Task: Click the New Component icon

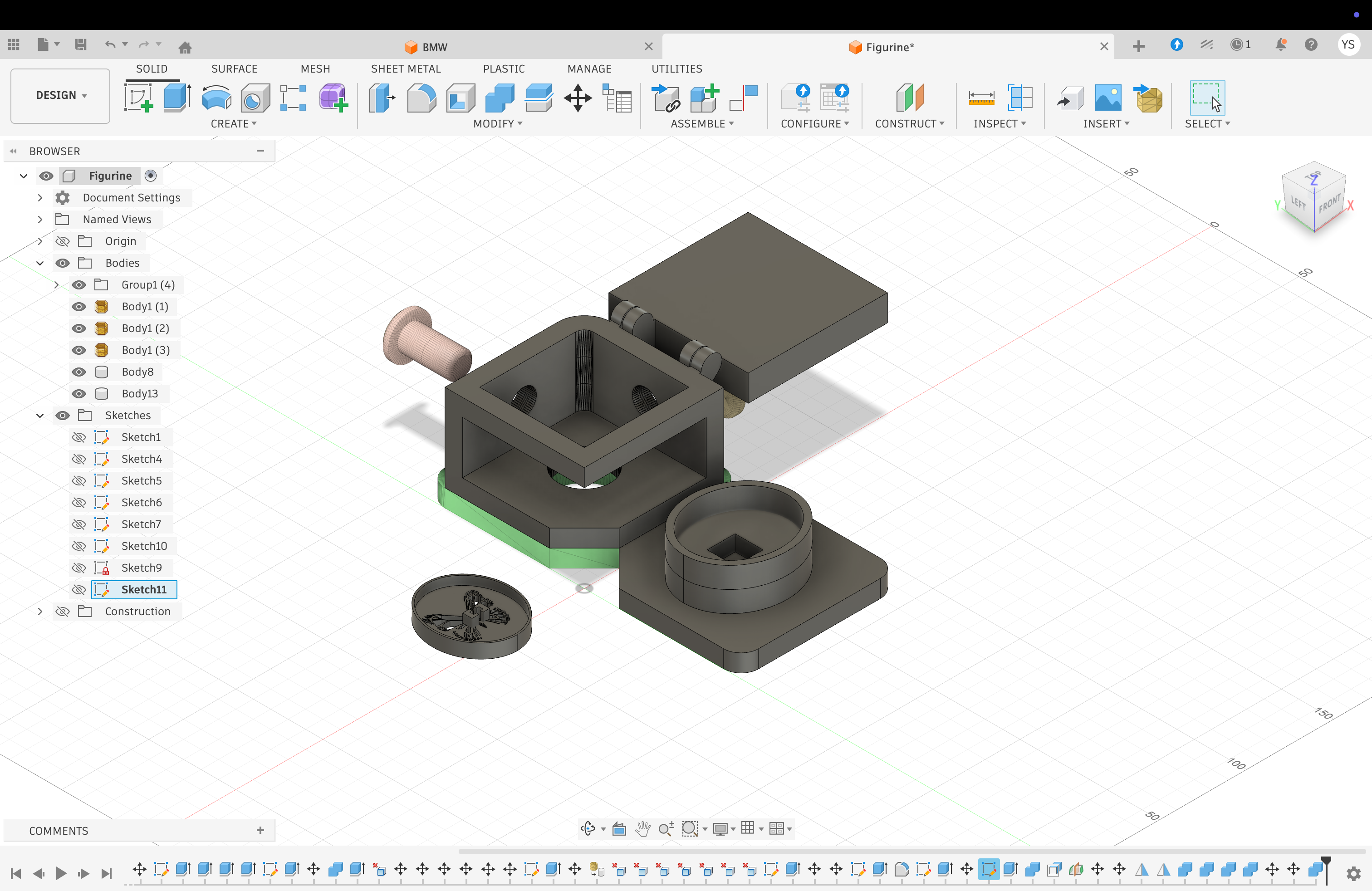Action: point(705,98)
